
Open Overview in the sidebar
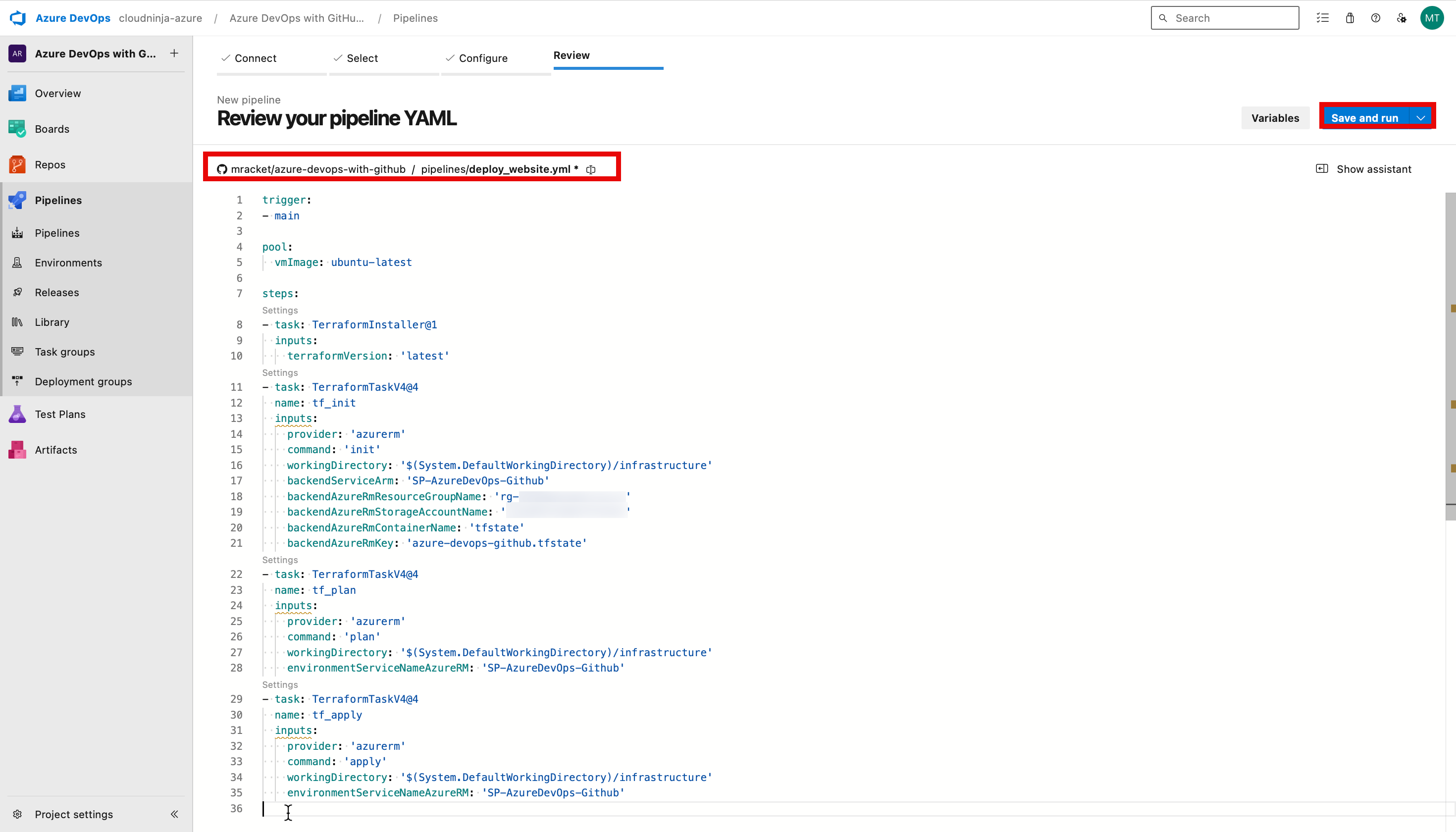(x=97, y=93)
